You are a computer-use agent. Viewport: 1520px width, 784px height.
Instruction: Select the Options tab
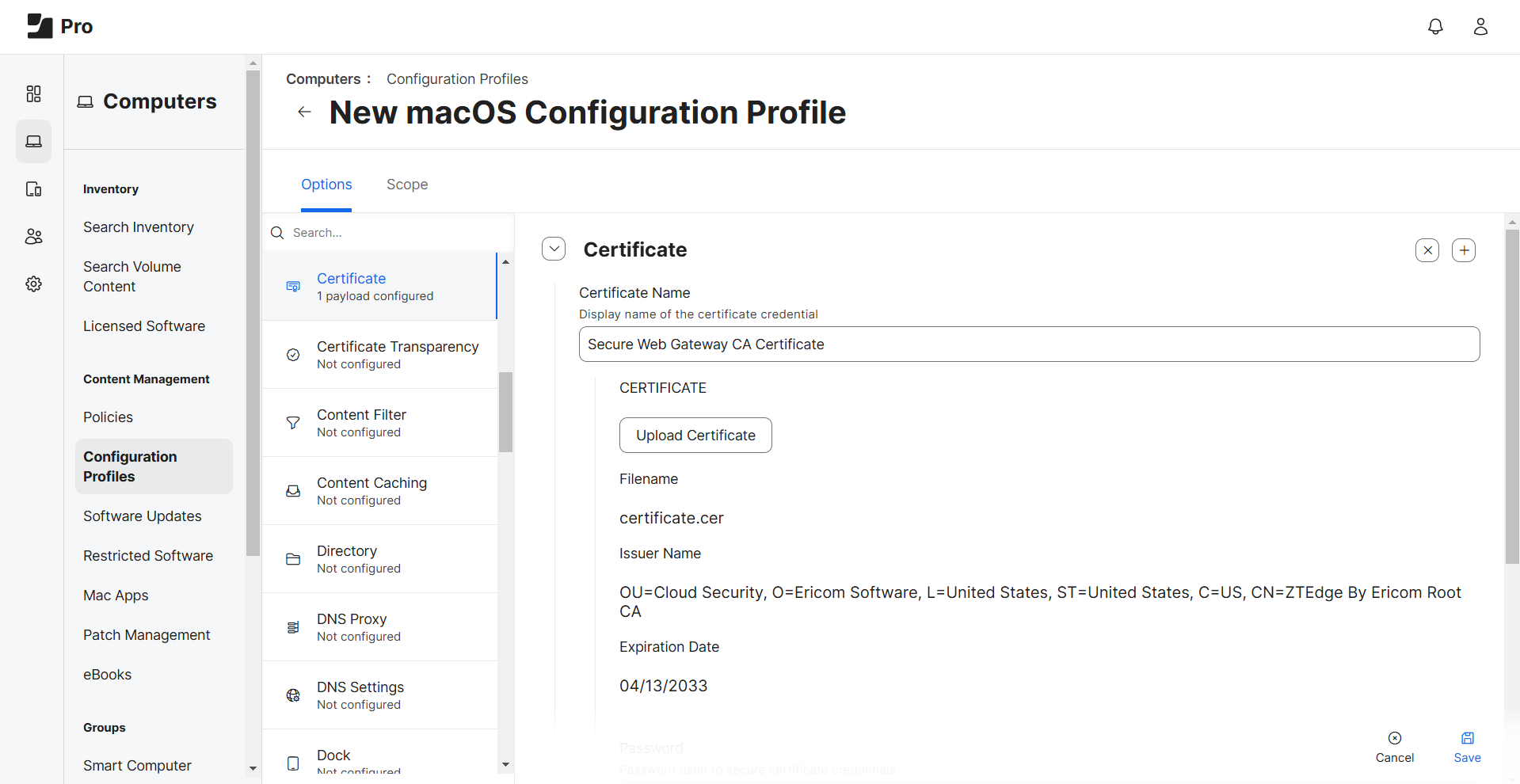point(326,185)
